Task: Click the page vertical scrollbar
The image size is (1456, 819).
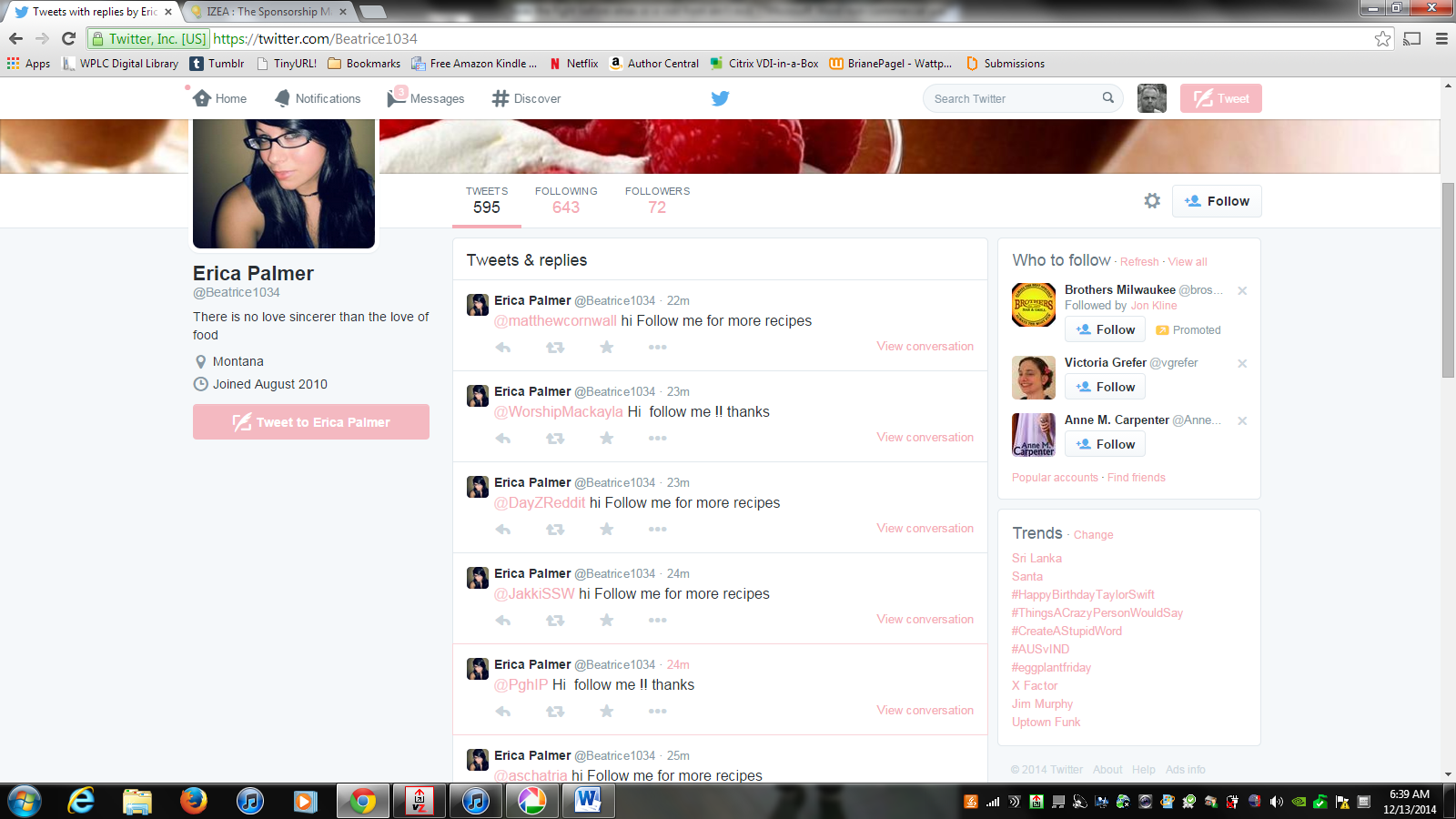Action: 1448,280
